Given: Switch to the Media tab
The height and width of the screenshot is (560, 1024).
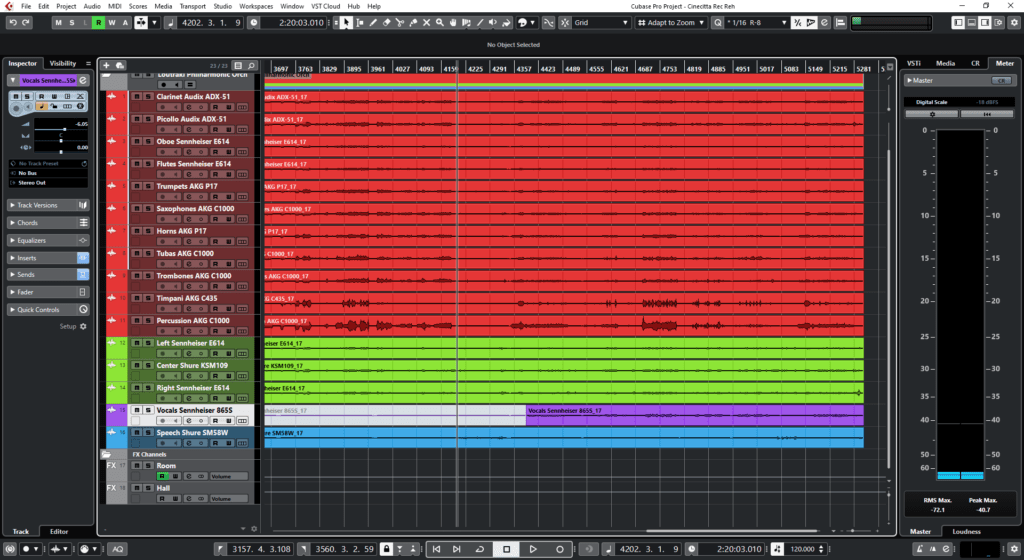Looking at the screenshot, I should pyautogui.click(x=945, y=63).
